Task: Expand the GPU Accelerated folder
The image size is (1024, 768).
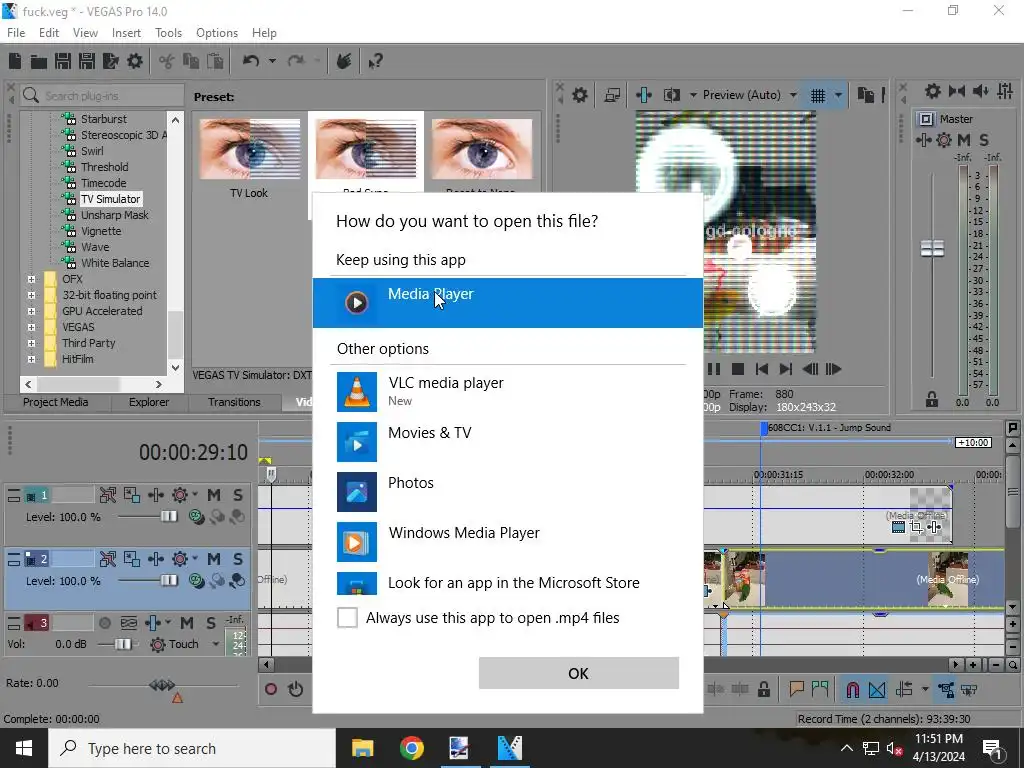Action: tap(31, 312)
